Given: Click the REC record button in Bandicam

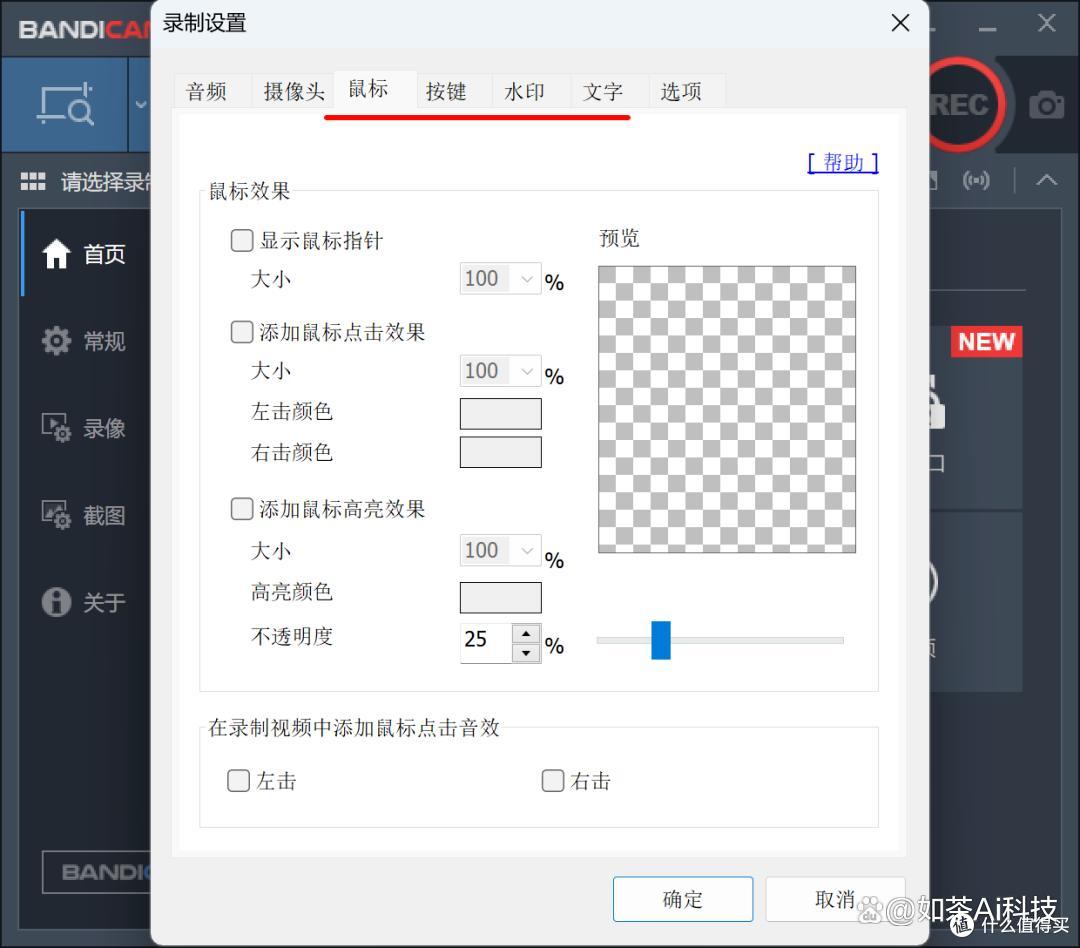Looking at the screenshot, I should (x=962, y=105).
